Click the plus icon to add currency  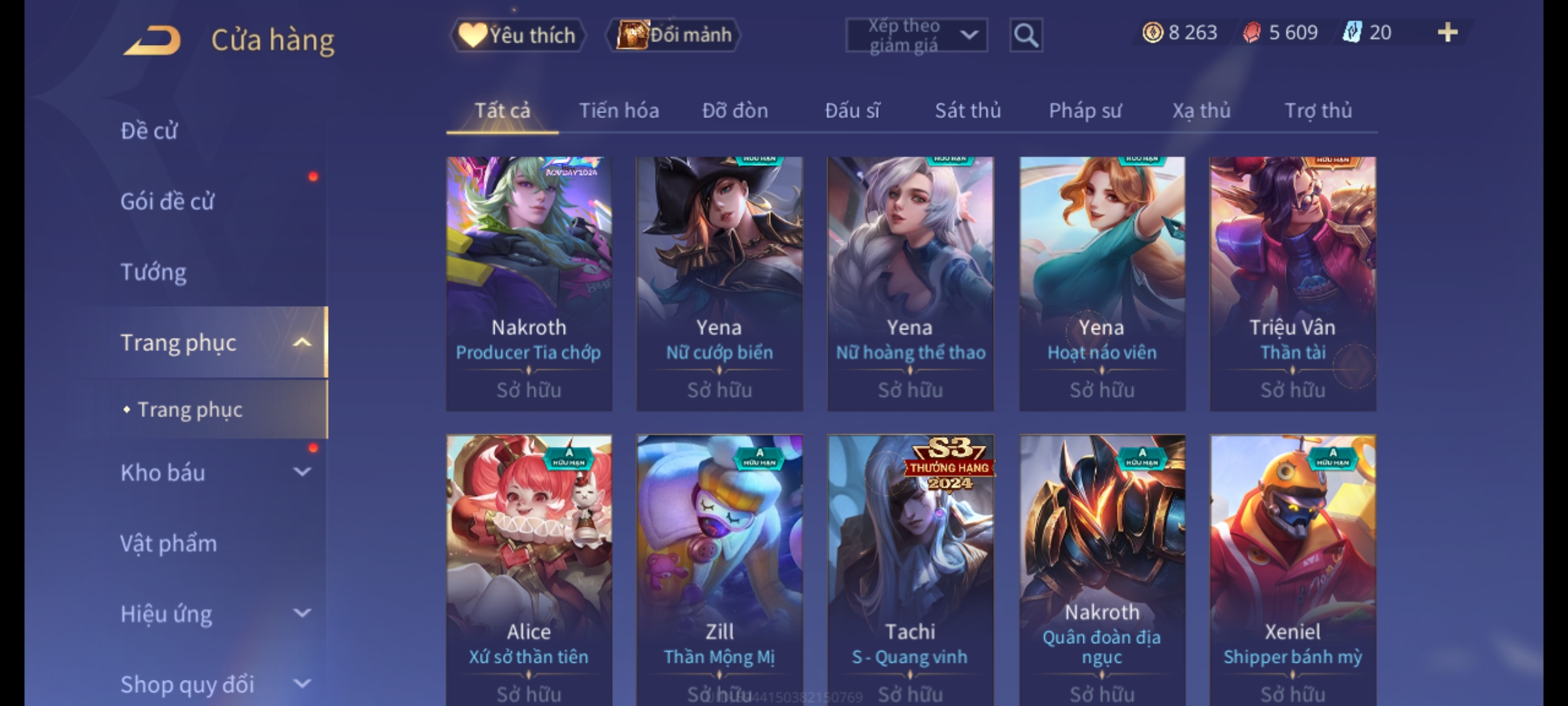[x=1448, y=33]
